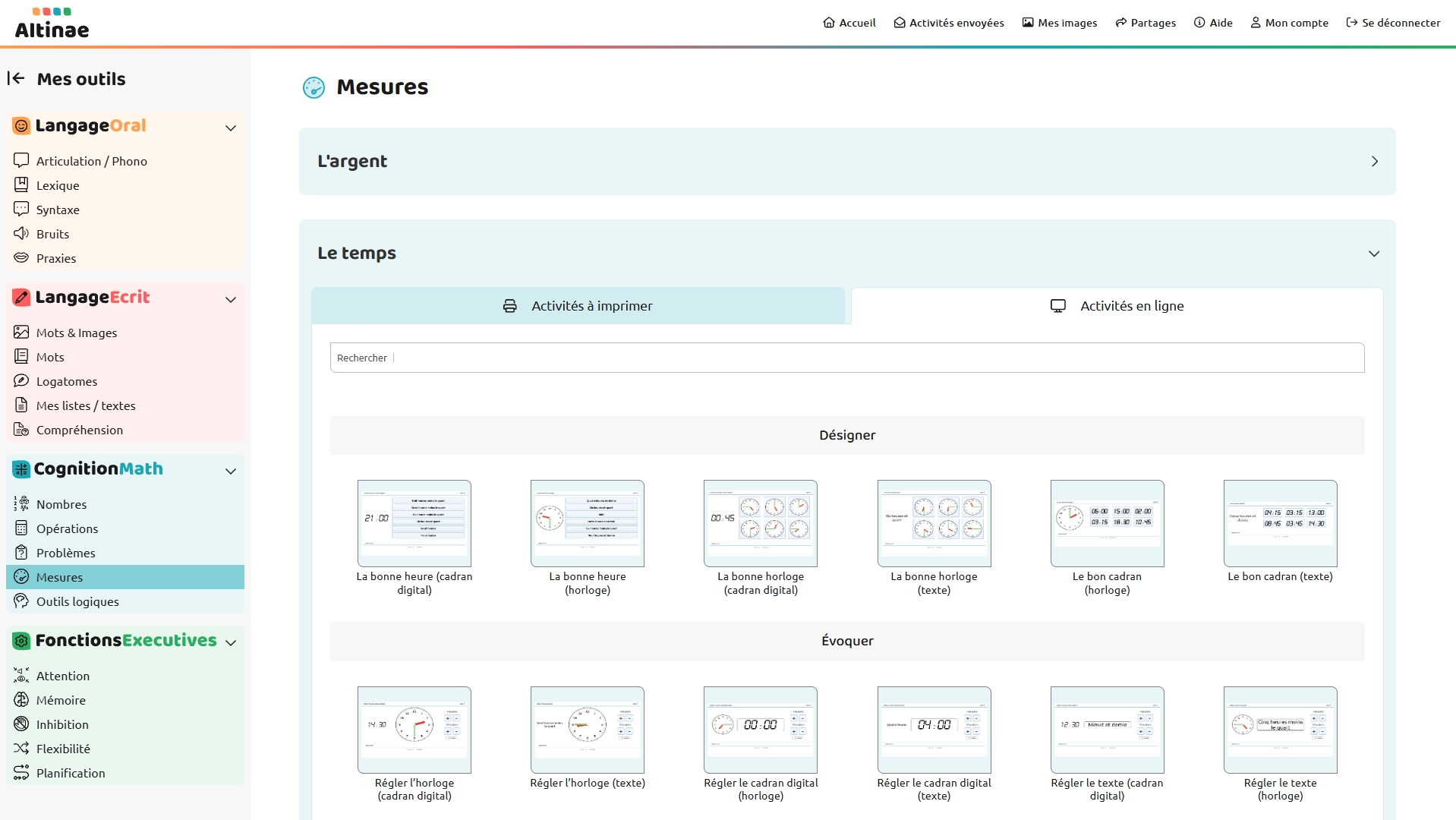This screenshot has width=1456, height=820.
Task: Open the Mots & Images tool
Action: [x=76, y=333]
